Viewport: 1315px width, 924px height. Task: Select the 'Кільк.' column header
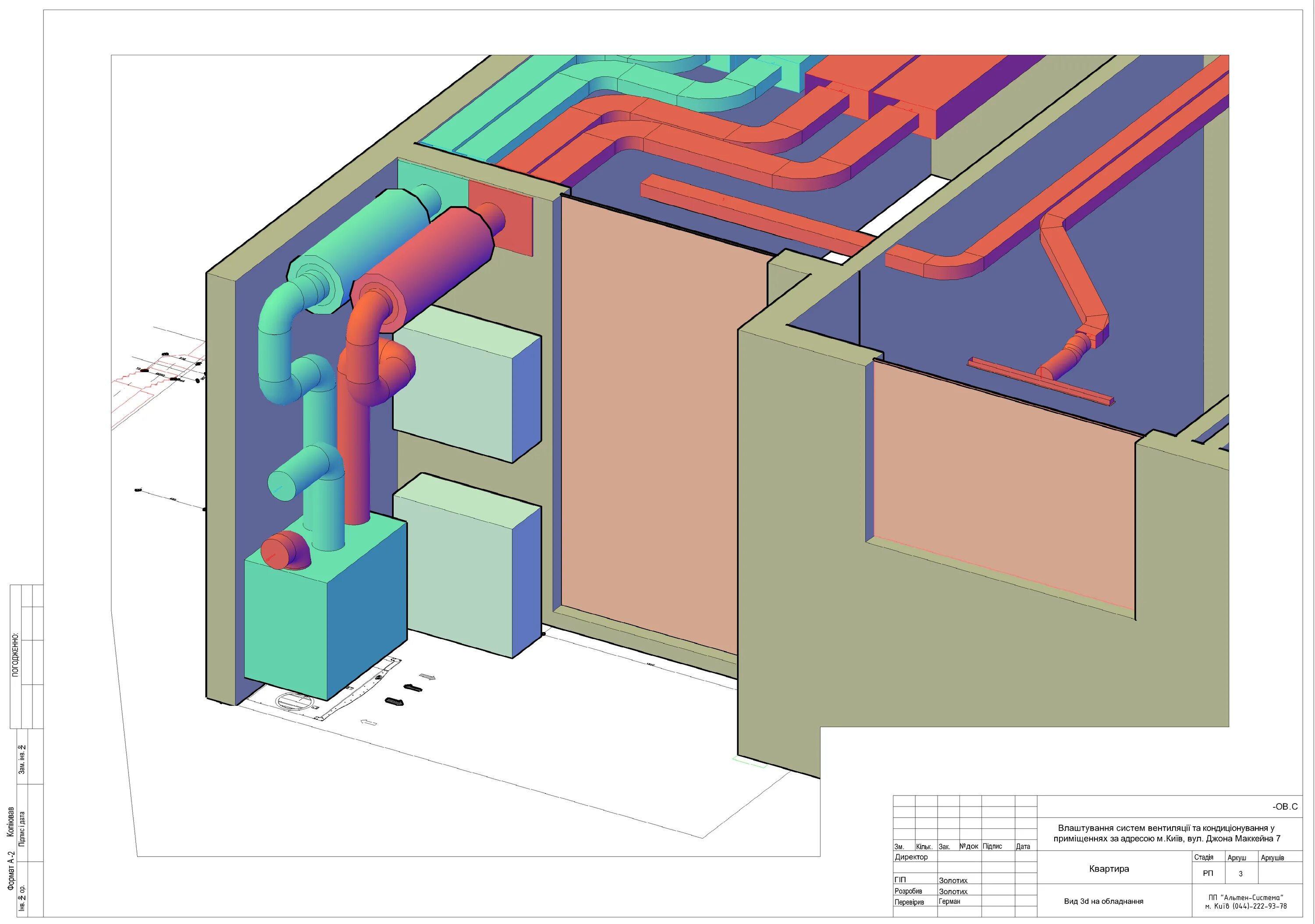[x=924, y=847]
